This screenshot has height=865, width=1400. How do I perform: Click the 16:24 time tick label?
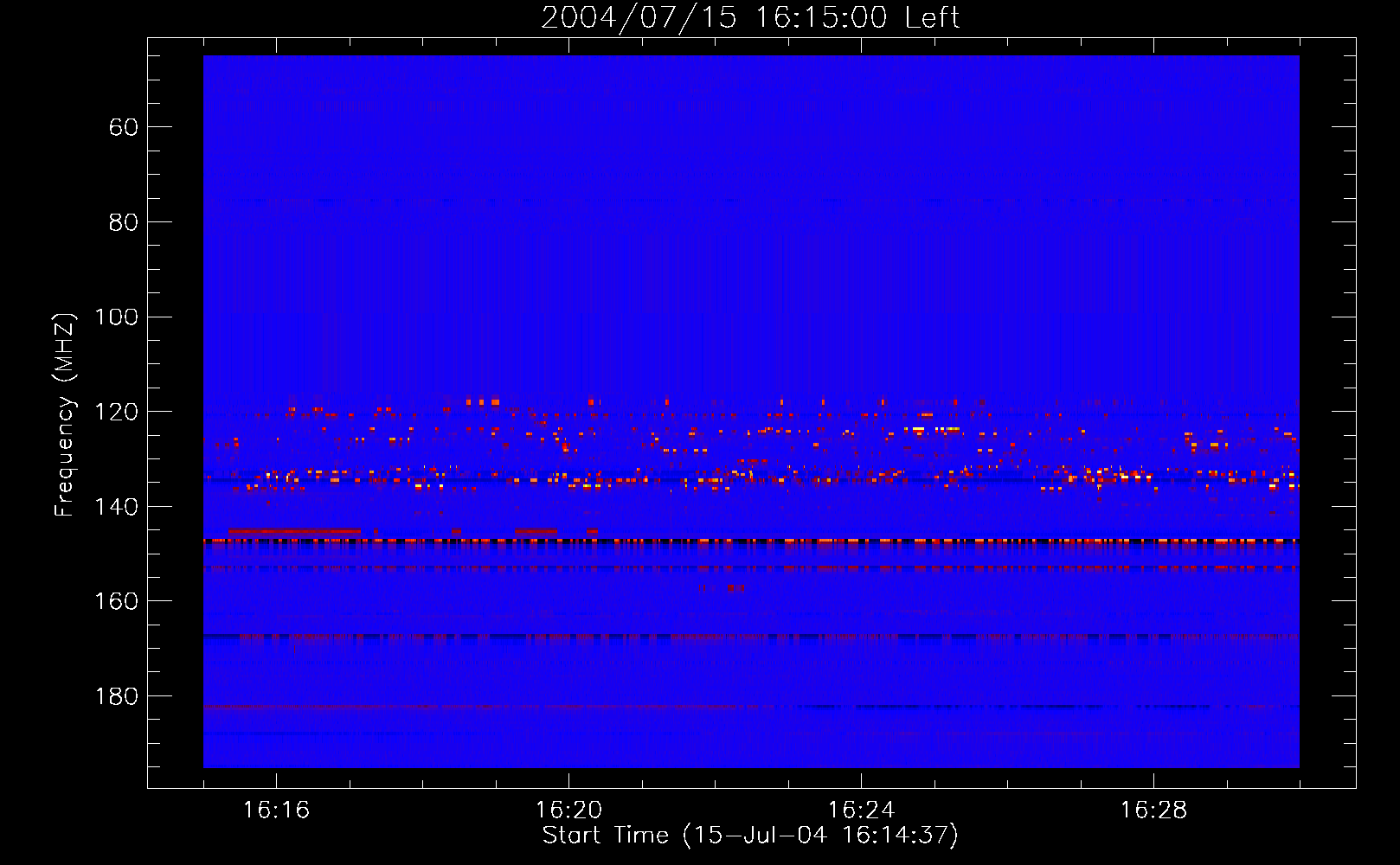(861, 810)
